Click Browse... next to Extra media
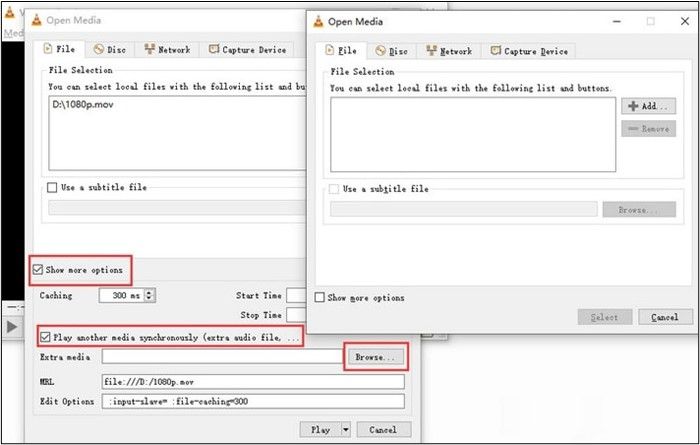This screenshot has height=445, width=700. point(375,357)
